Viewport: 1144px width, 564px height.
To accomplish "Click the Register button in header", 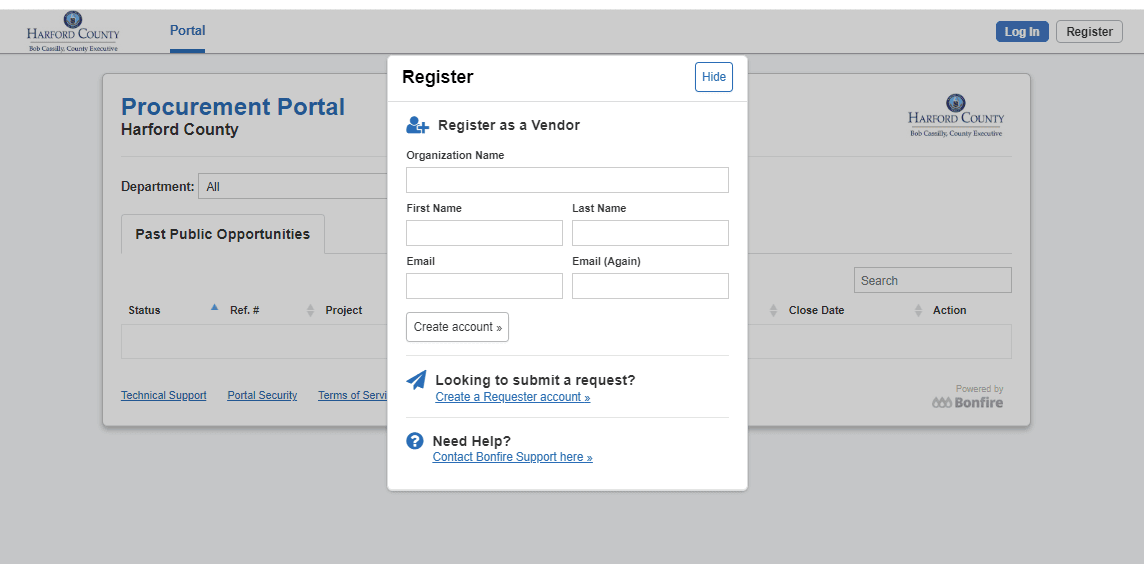I will [1089, 31].
